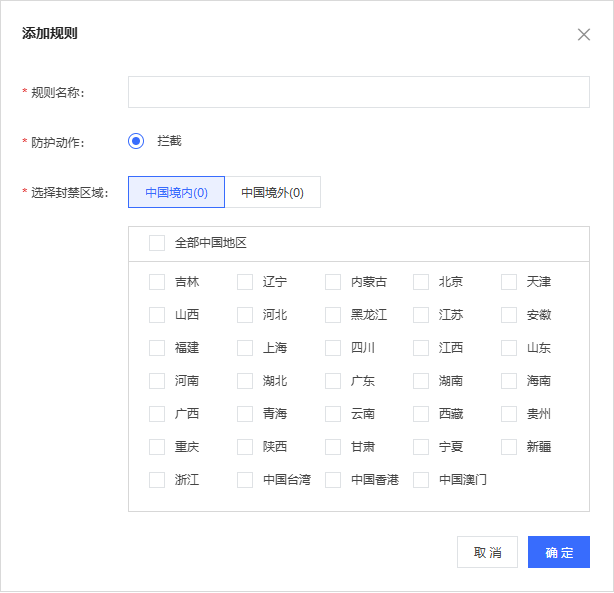Check the 中国澳门 checkbox
614x593 pixels.
coord(421,479)
